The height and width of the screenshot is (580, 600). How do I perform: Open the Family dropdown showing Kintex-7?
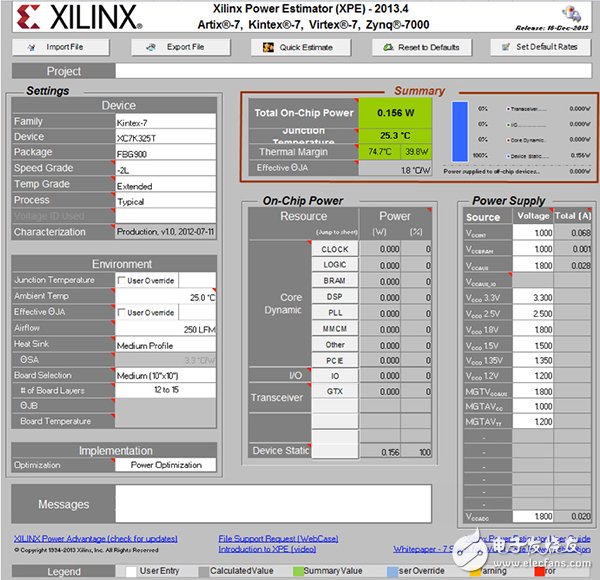[x=164, y=122]
